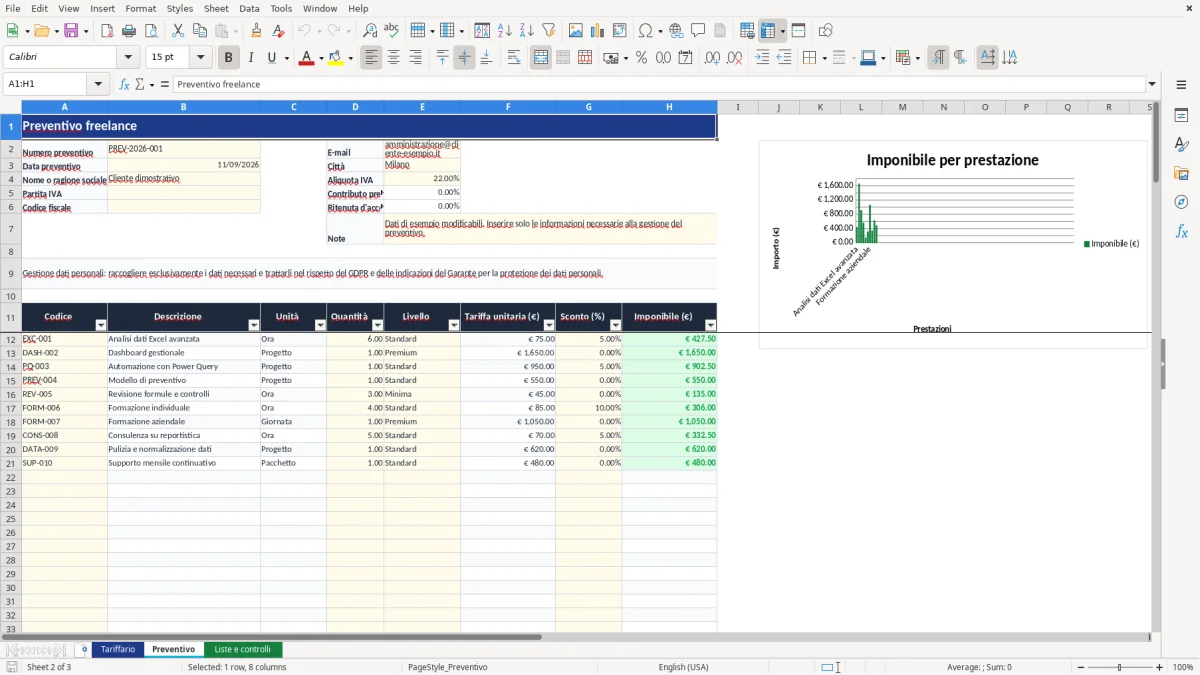
Task: Toggle Underline formatting
Action: pyautogui.click(x=272, y=58)
